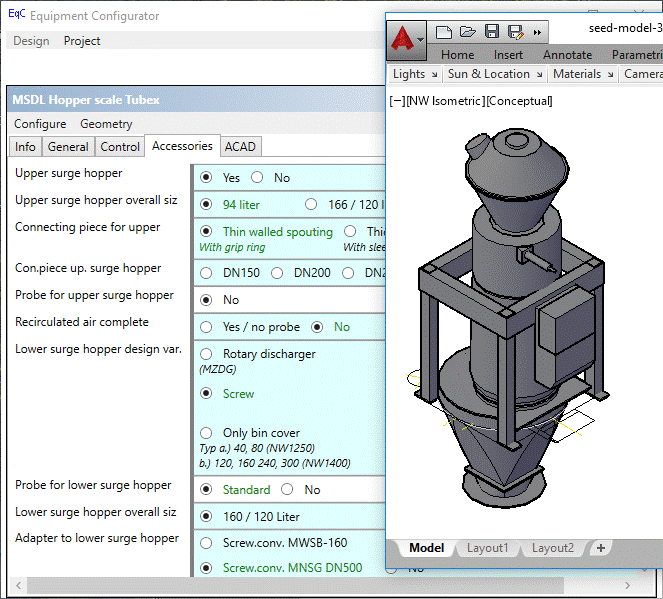Click the EqC app icon in title bar

tap(16, 15)
